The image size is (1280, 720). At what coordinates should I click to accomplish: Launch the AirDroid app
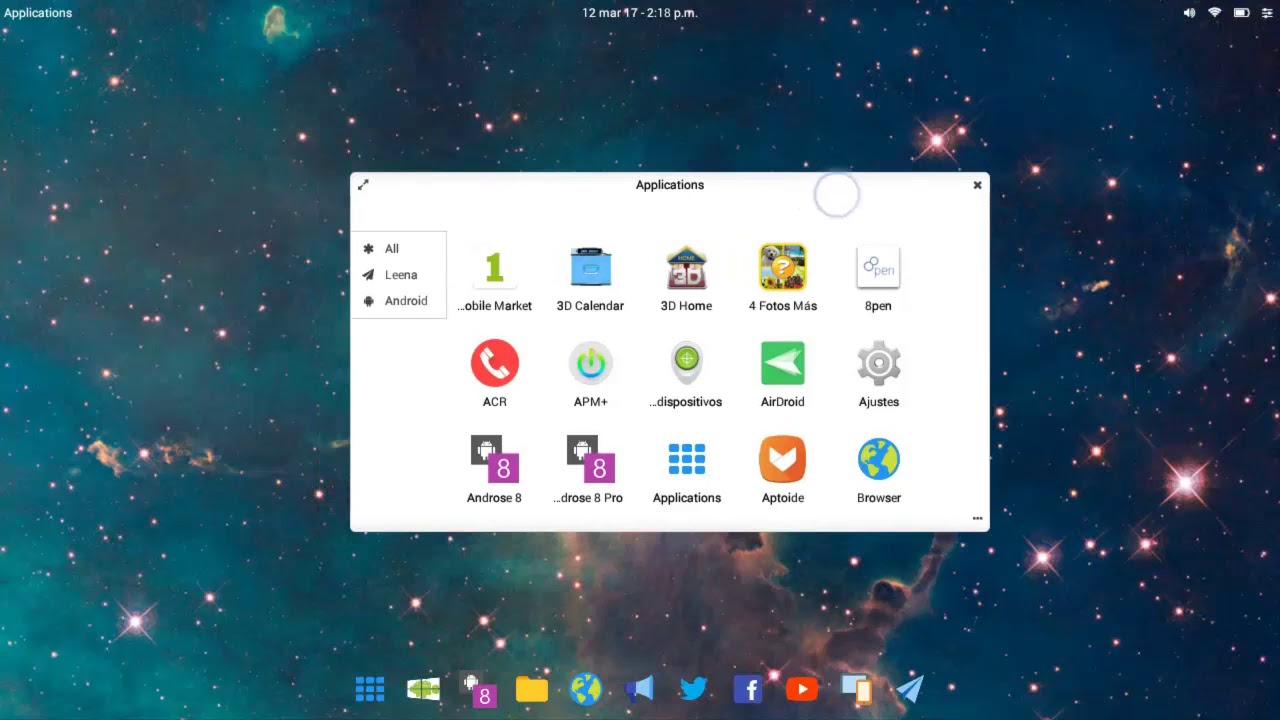[782, 374]
